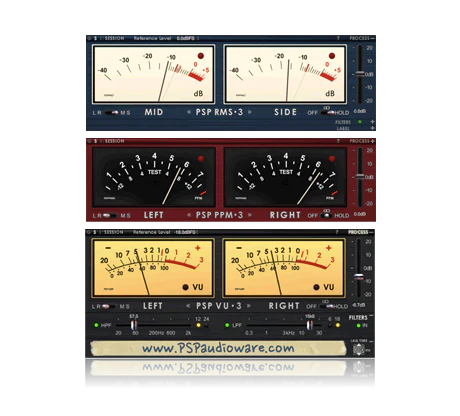The height and width of the screenshot is (416, 460).
Task: Click the link icon above HOLD on RMS-3
Action: 326,108
